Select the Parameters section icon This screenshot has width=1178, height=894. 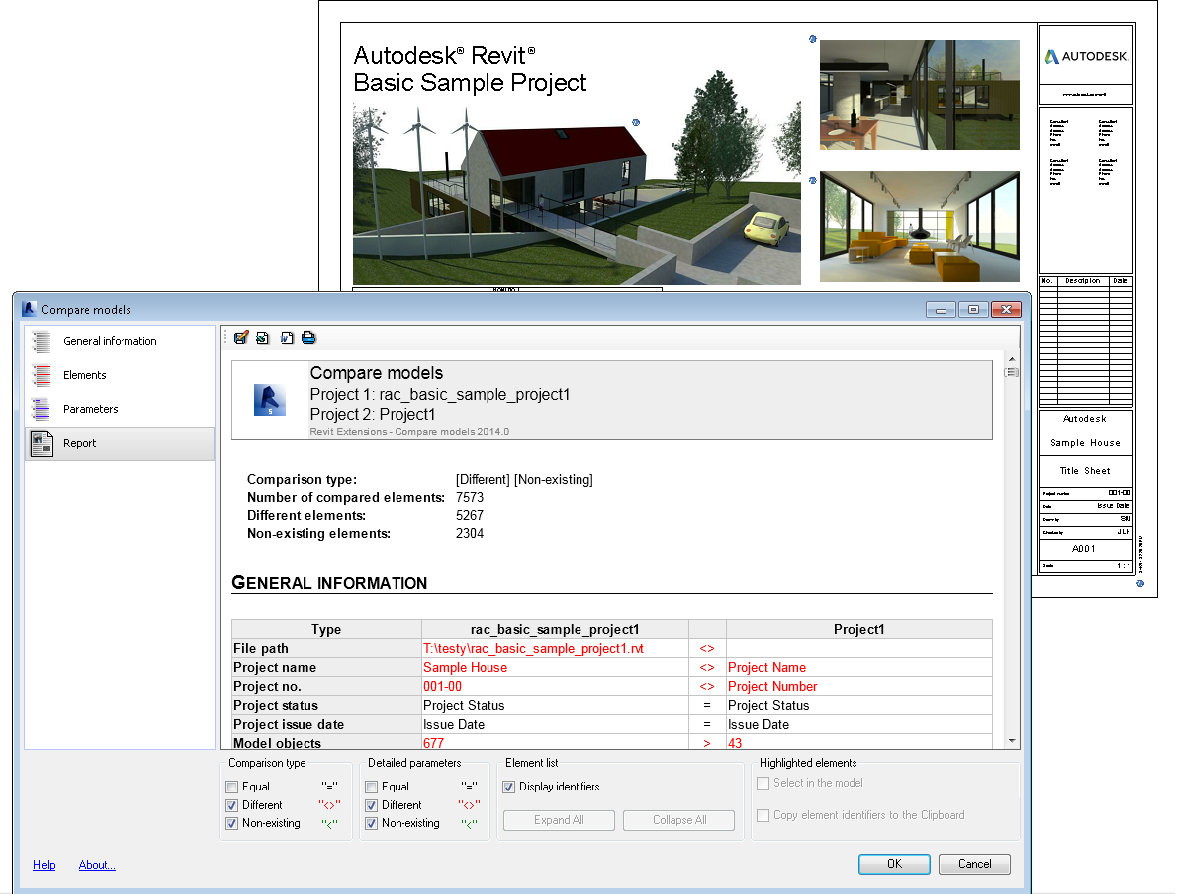click(41, 408)
